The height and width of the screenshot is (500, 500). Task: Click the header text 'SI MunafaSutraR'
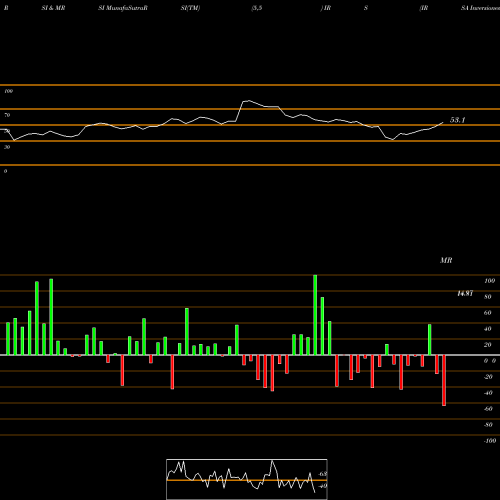[x=123, y=8]
